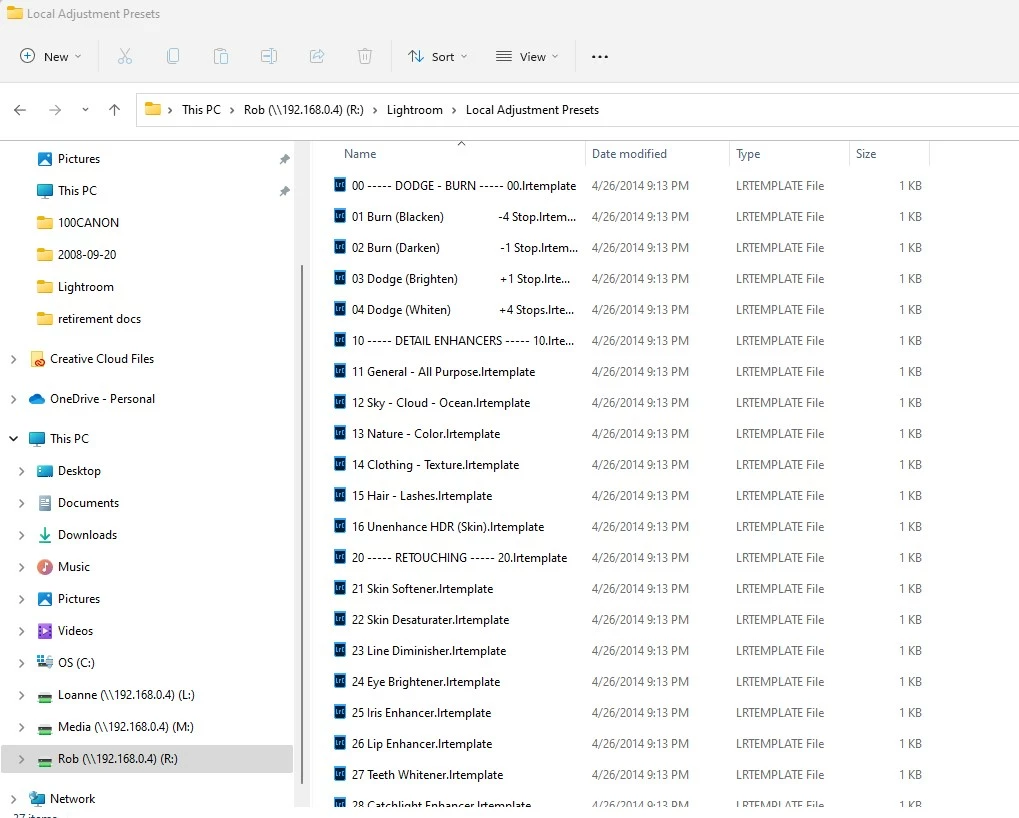1019x818 pixels.
Task: Click icon of 11 General - All Purpose file
Action: (340, 371)
